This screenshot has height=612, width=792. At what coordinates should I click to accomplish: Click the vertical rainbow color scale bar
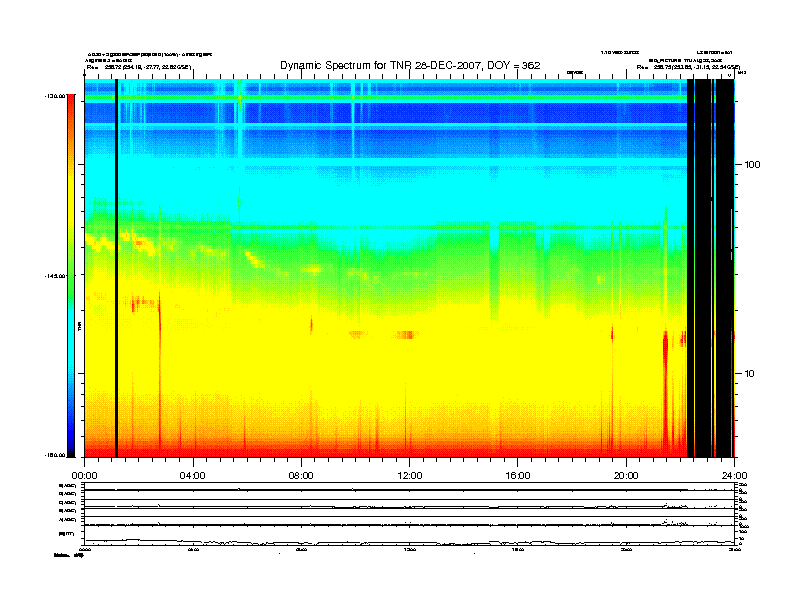[71, 275]
